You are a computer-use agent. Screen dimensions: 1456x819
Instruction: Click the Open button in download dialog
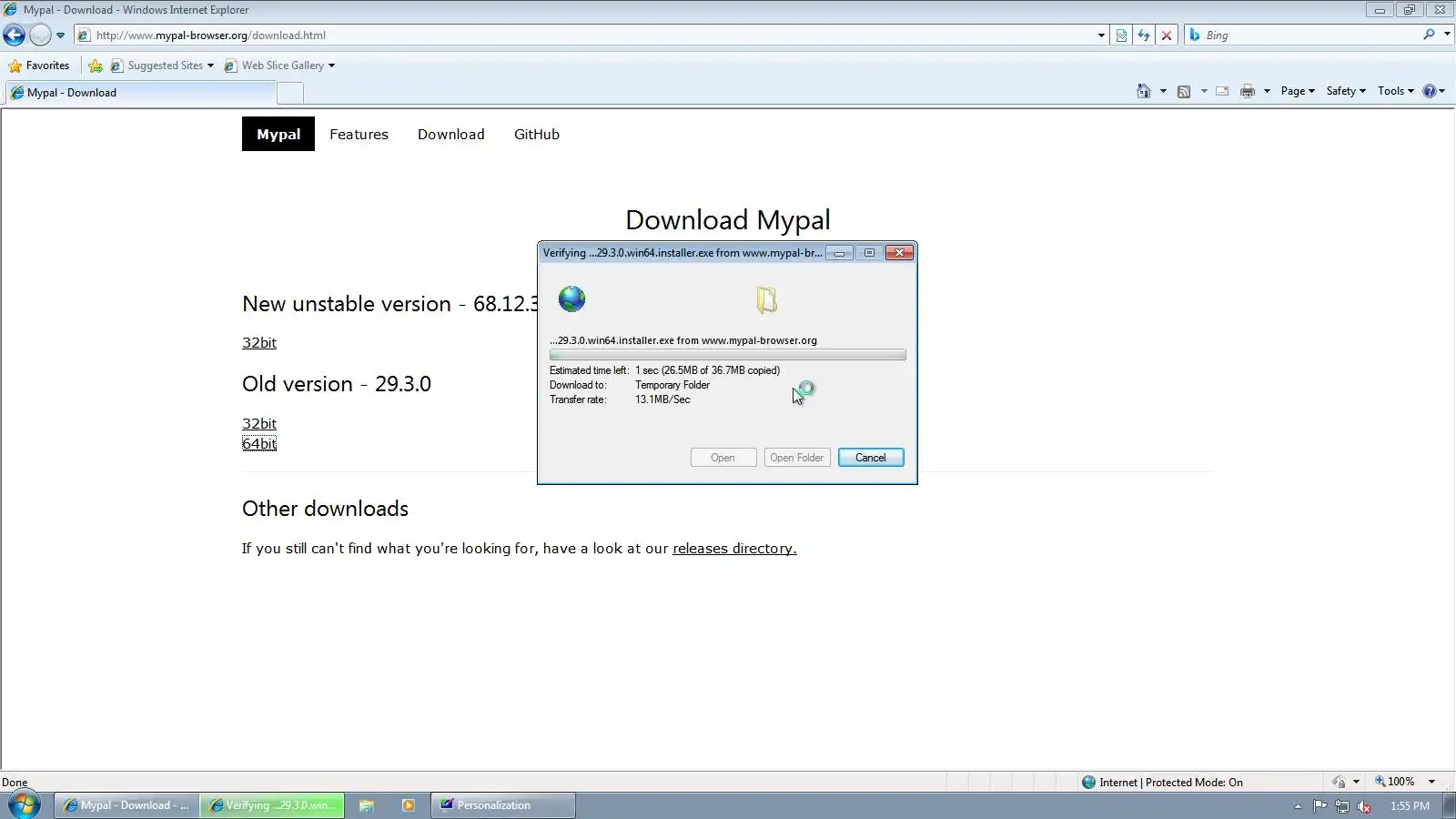pos(723,458)
